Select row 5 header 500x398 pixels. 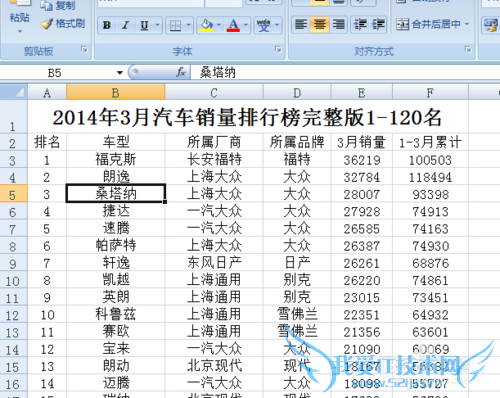pyautogui.click(x=14, y=194)
